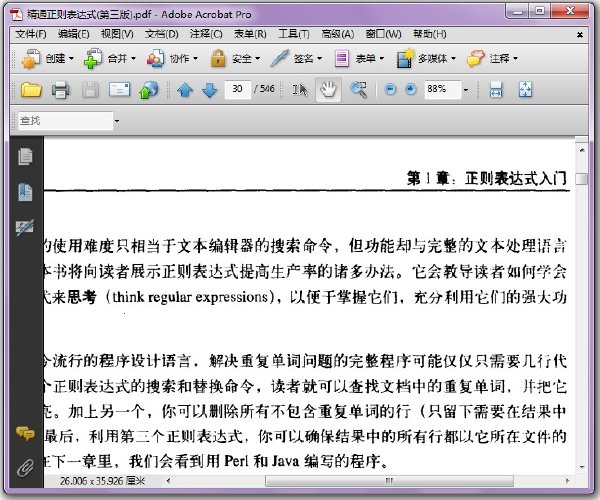This screenshot has height=500, width=600.
Task: Open the View menu (视图)
Action: 117,34
